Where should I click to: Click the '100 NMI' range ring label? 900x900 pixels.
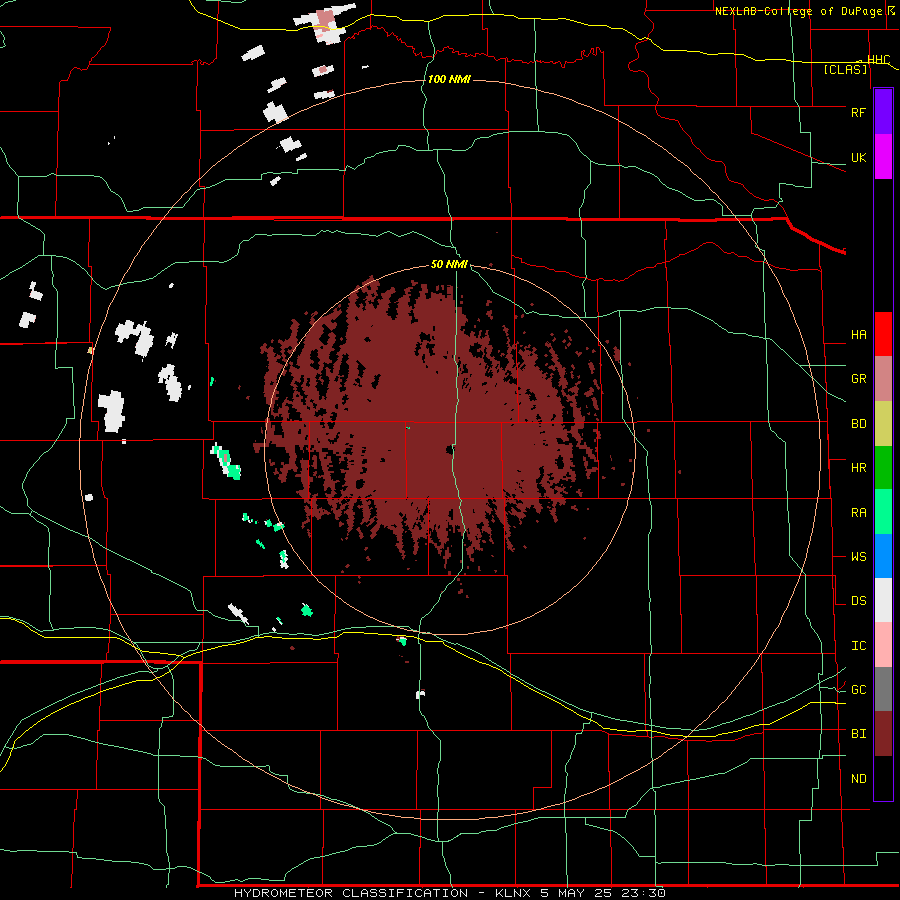449,79
